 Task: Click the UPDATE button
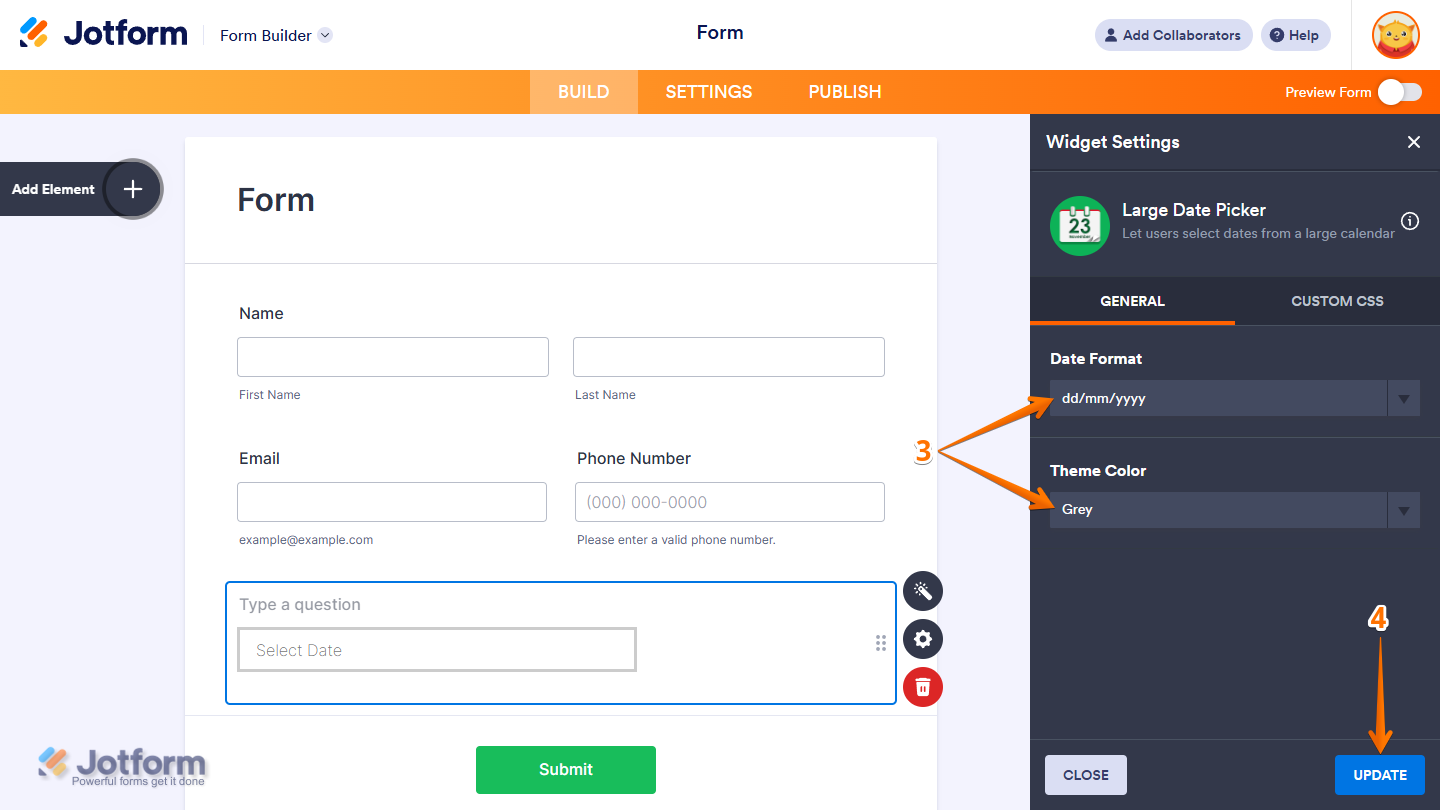[1380, 774]
